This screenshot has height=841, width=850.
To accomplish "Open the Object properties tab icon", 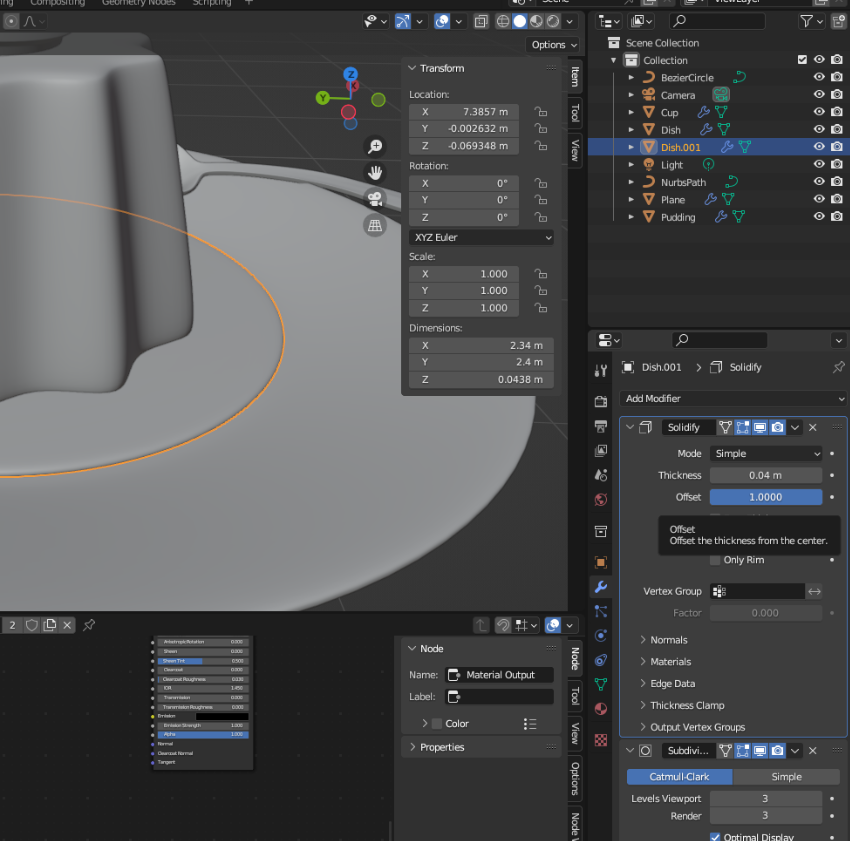I will [601, 562].
